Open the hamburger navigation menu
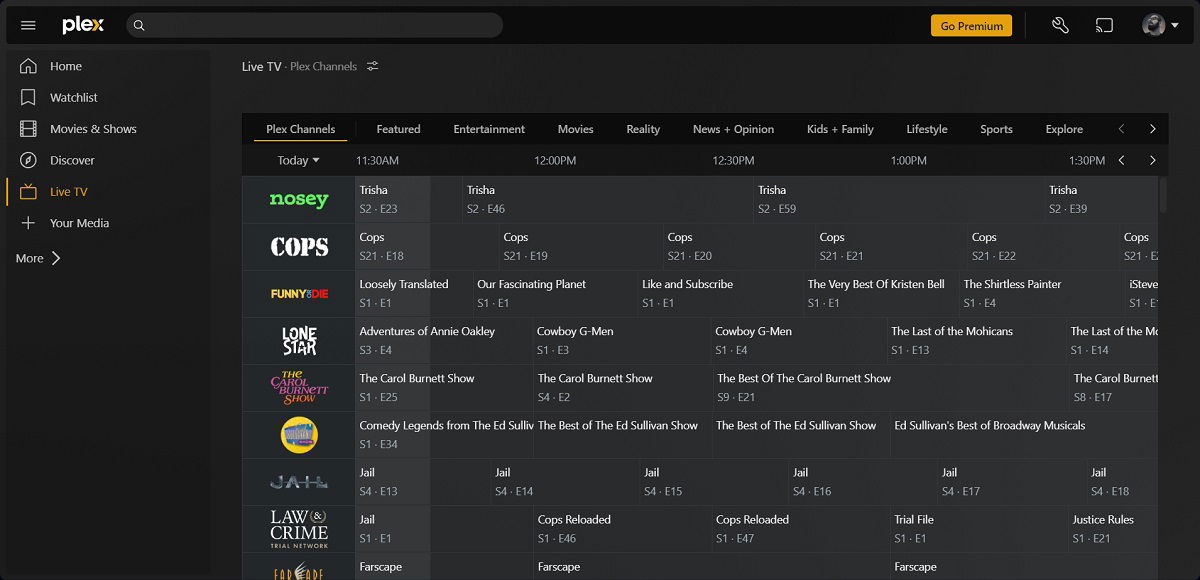The width and height of the screenshot is (1200, 580). 28,25
